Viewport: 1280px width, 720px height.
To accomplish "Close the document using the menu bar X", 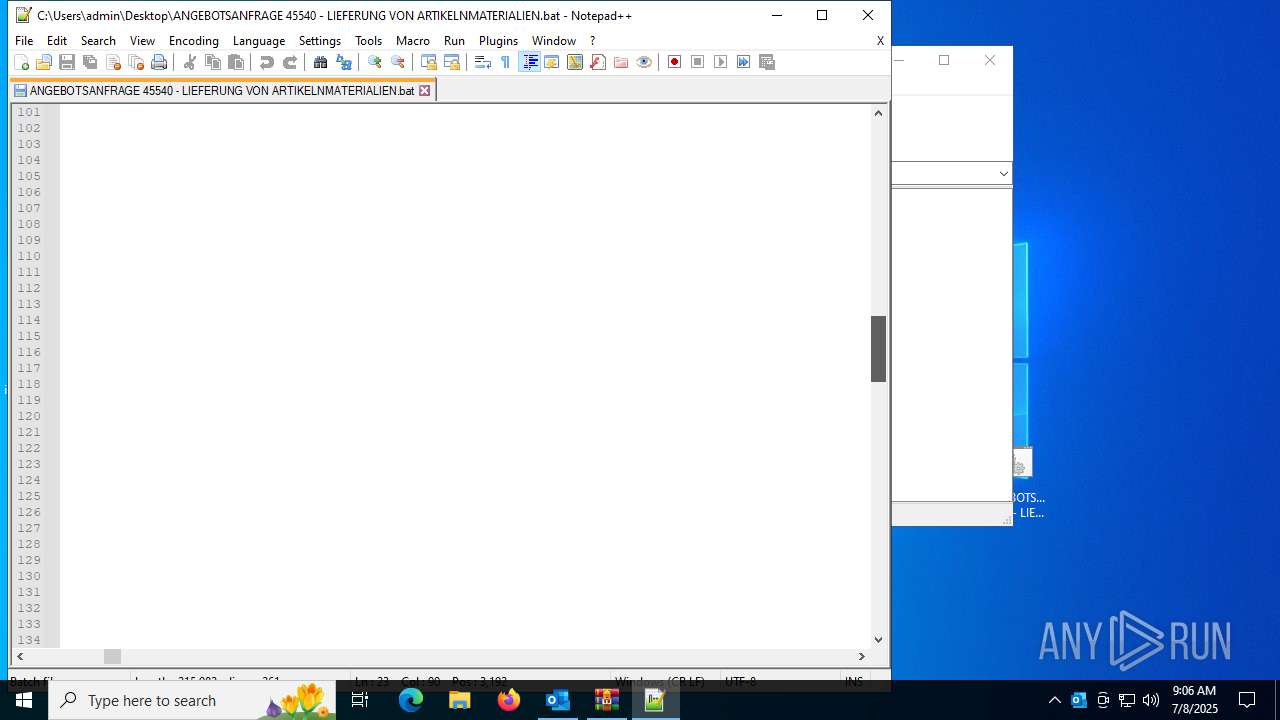I will coord(880,41).
